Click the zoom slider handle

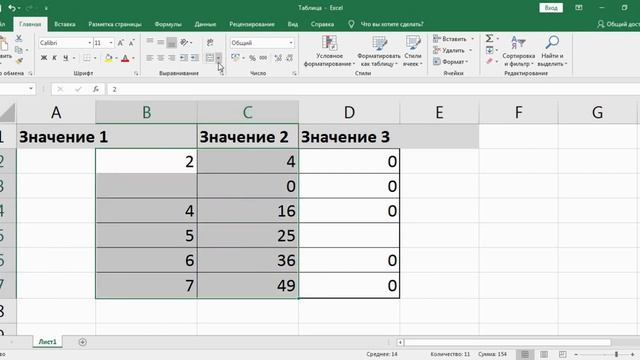click(616, 354)
